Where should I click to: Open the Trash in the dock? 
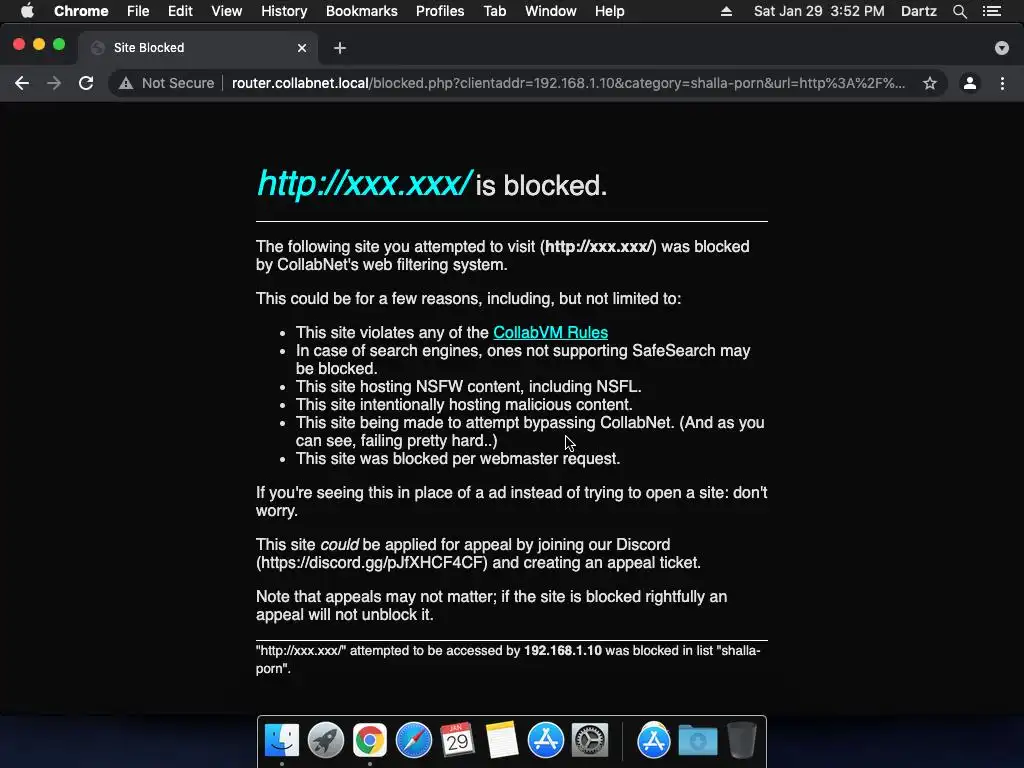(x=741, y=741)
